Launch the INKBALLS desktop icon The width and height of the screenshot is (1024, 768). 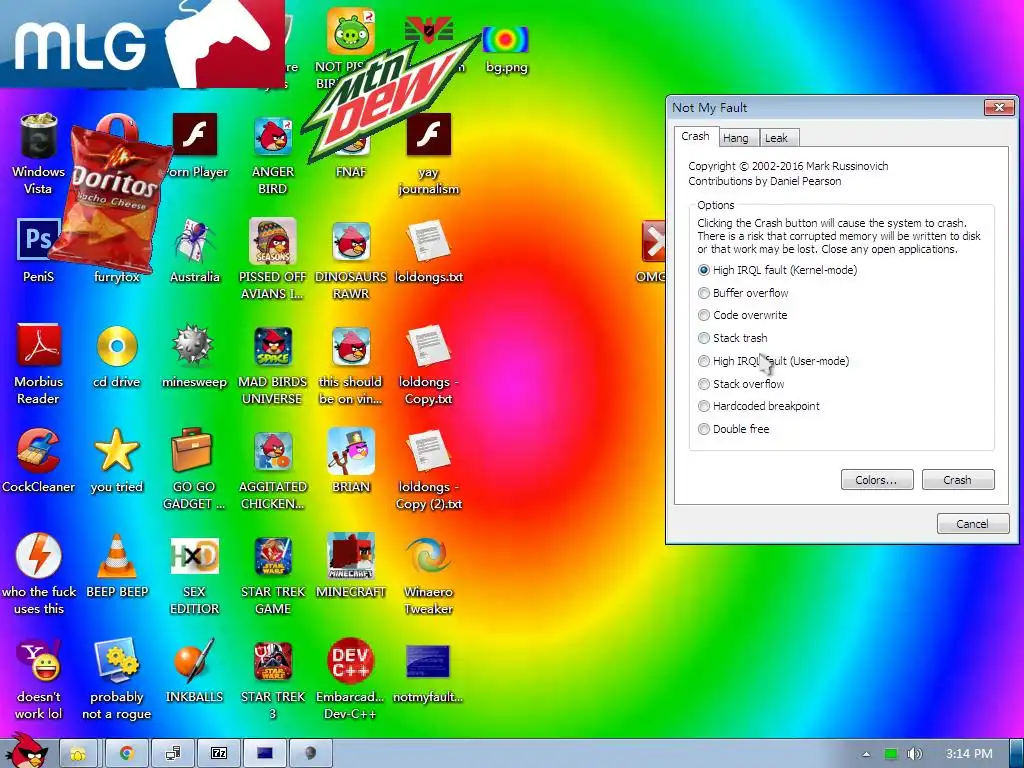point(194,660)
